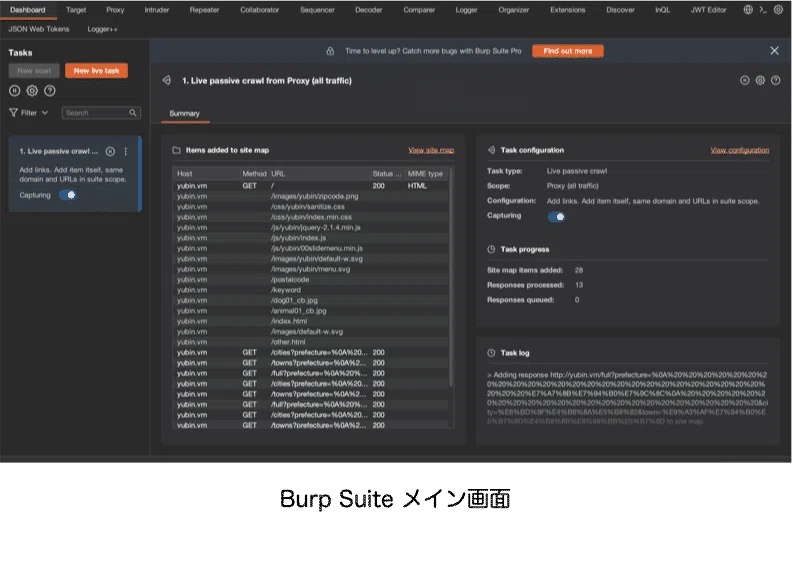Image resolution: width=792 pixels, height=562 pixels.
Task: Close the Burp Suite Pro banner
Action: [774, 50]
